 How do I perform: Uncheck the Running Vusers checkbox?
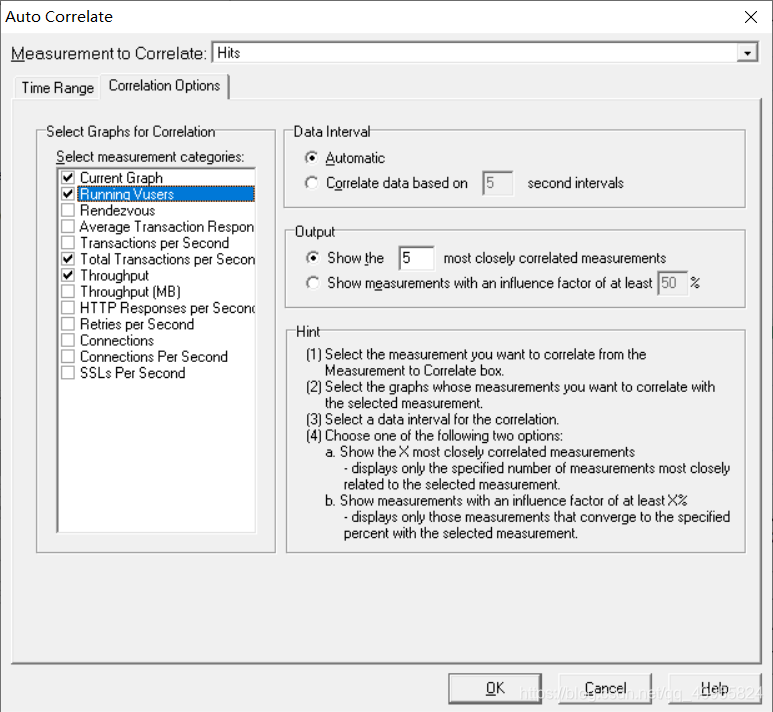[x=68, y=194]
